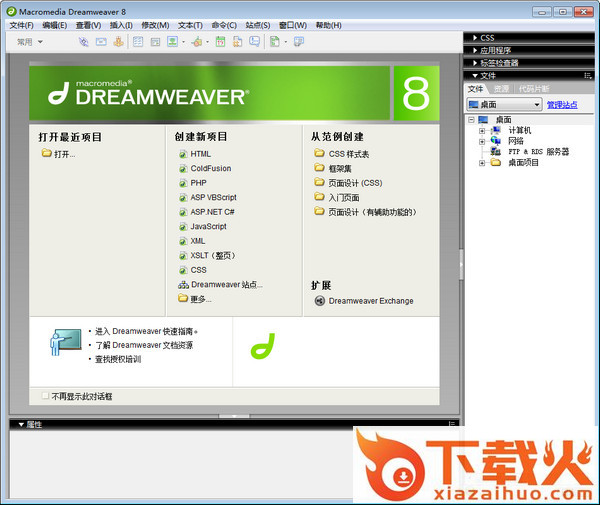The width and height of the screenshot is (600, 505).
Task: Click the Email Link insert icon
Action: coord(101,42)
